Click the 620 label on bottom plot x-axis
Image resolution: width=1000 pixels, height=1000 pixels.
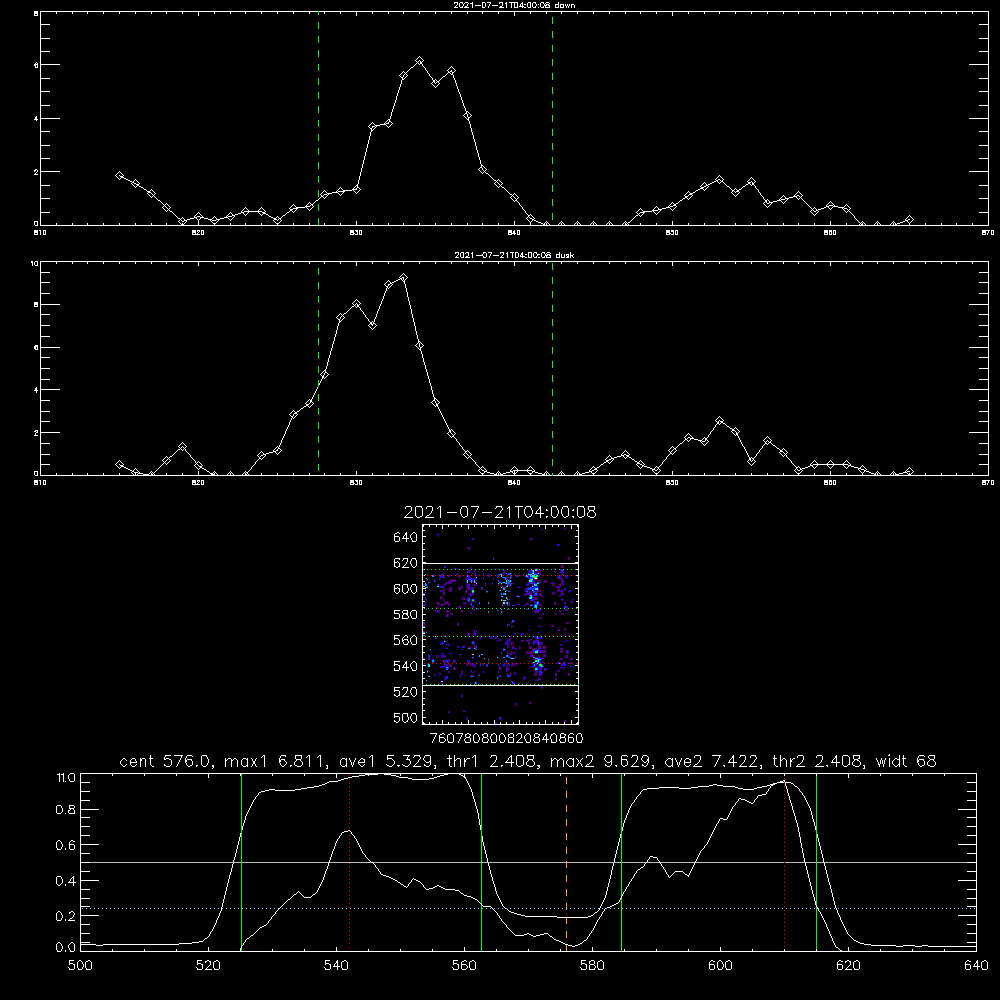848,966
